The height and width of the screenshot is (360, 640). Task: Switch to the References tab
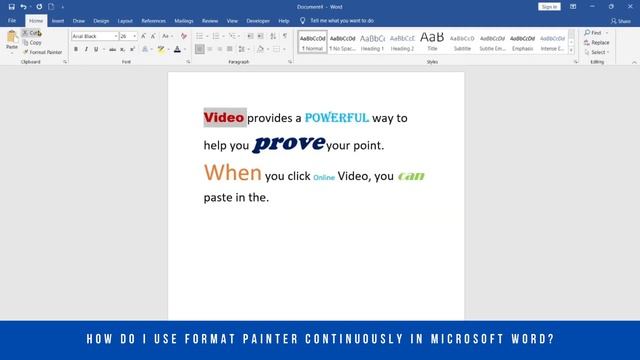click(153, 20)
